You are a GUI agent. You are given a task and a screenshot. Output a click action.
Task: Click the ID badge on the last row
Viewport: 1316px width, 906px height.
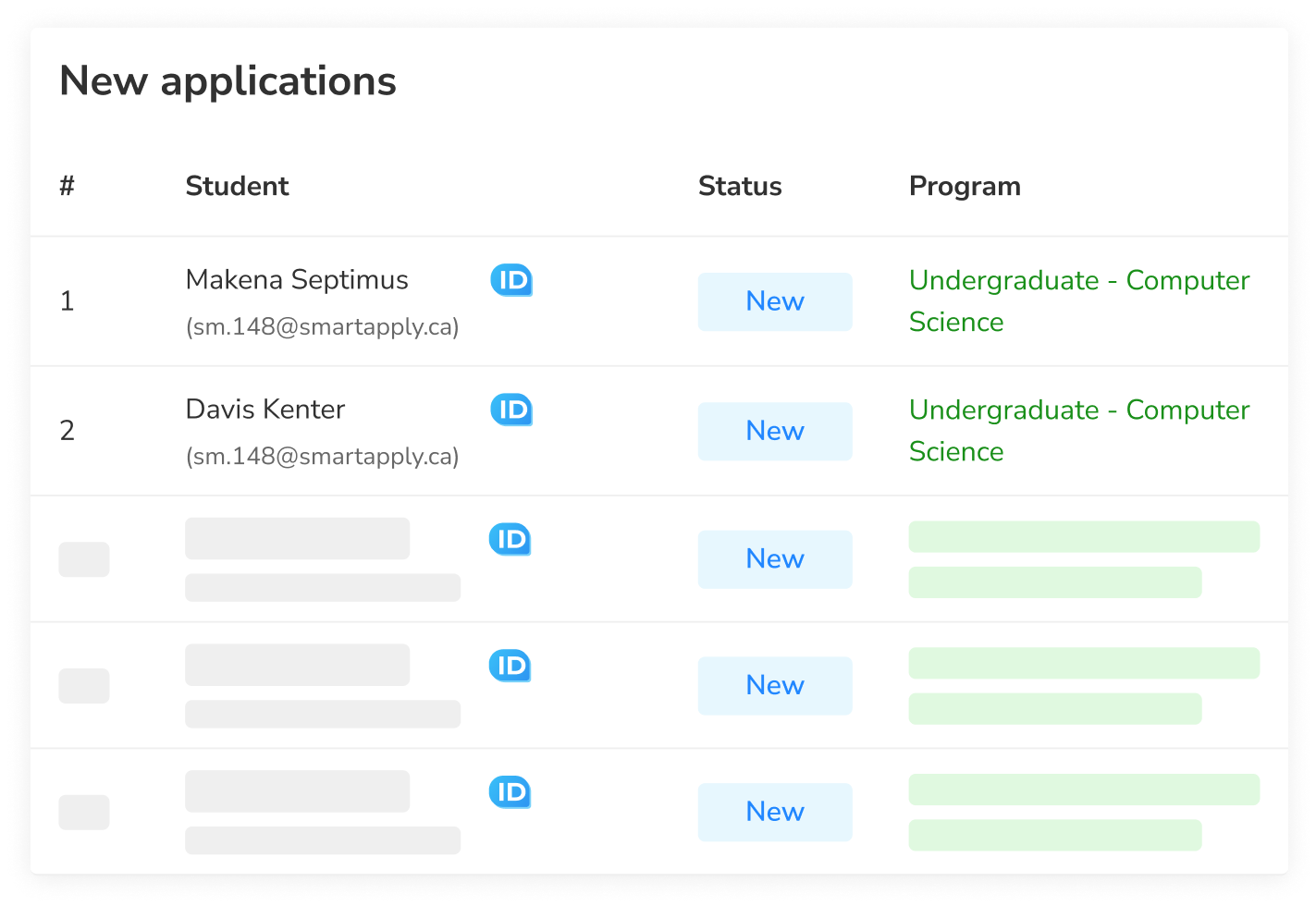click(x=510, y=791)
